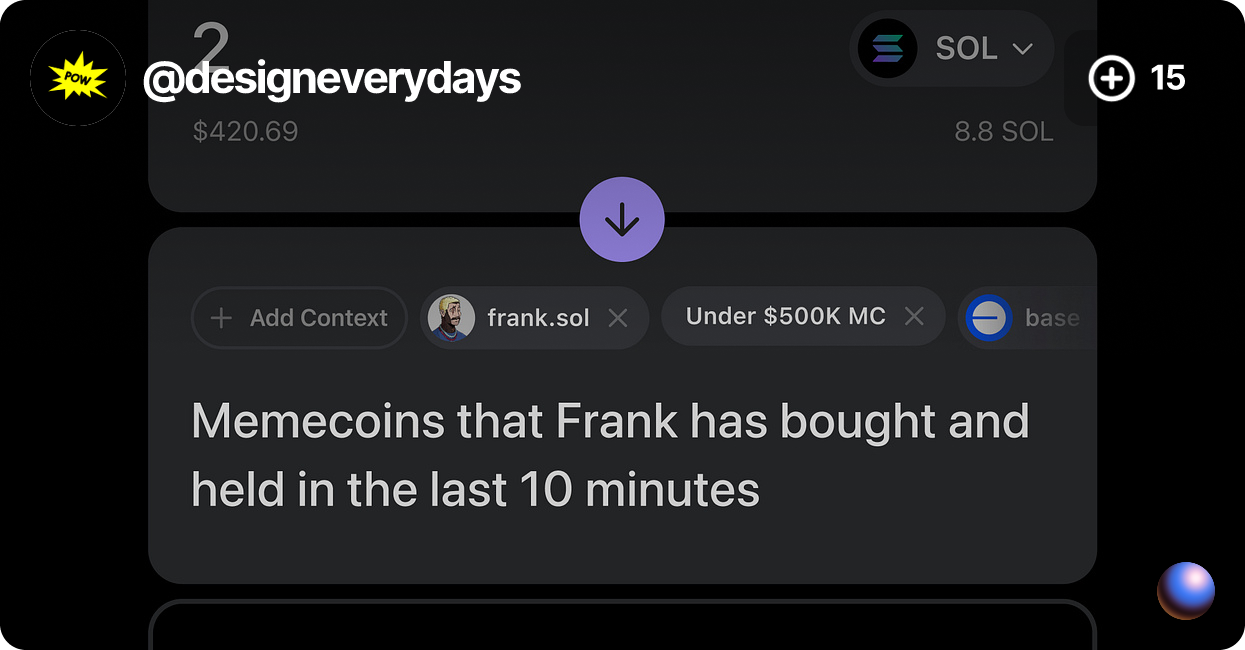Remove the frank.sol context chip
Viewport: 1245px width, 650px height.
(618, 318)
